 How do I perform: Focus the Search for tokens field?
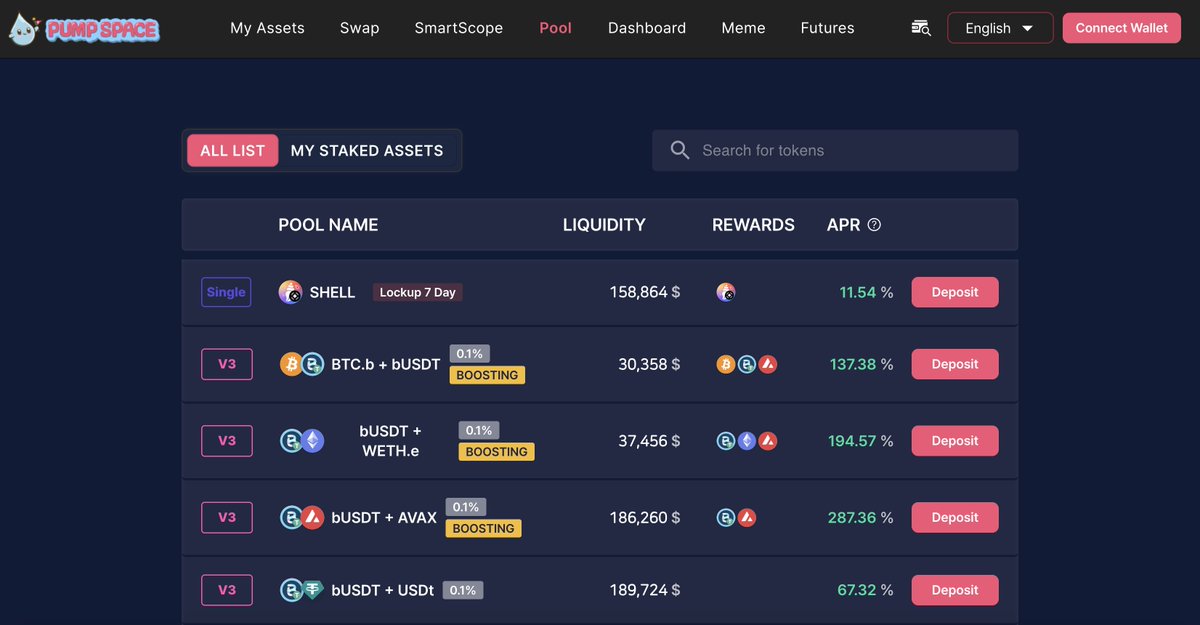click(835, 151)
